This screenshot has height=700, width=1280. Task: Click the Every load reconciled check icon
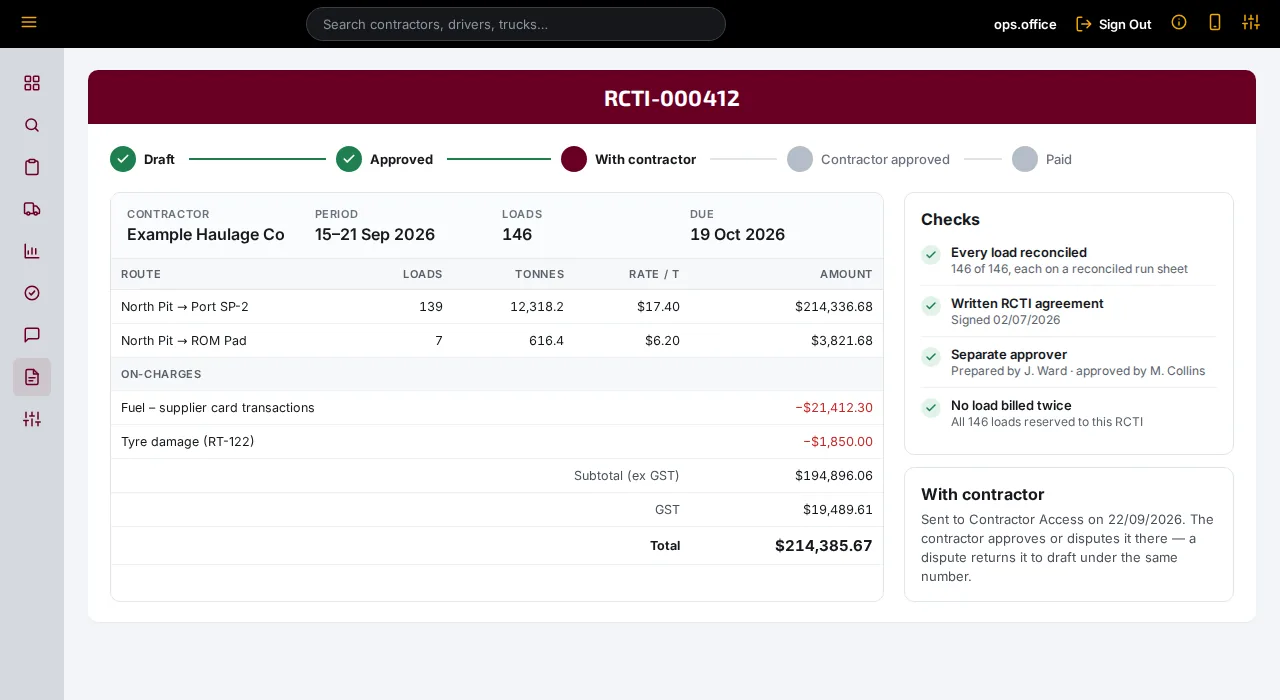coord(931,254)
